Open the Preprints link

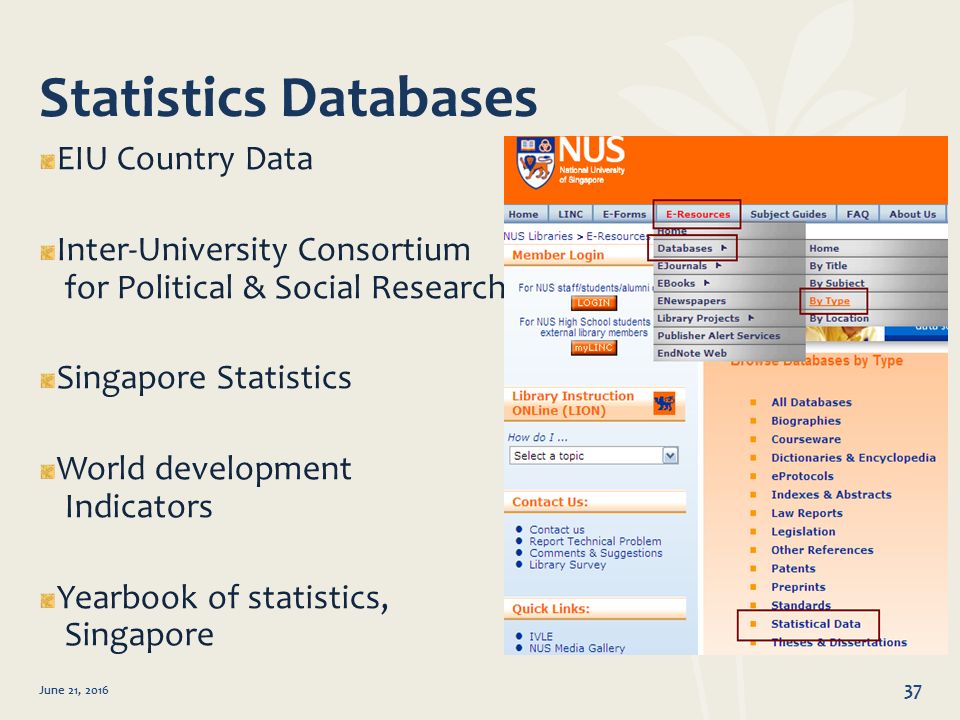pyautogui.click(x=798, y=587)
